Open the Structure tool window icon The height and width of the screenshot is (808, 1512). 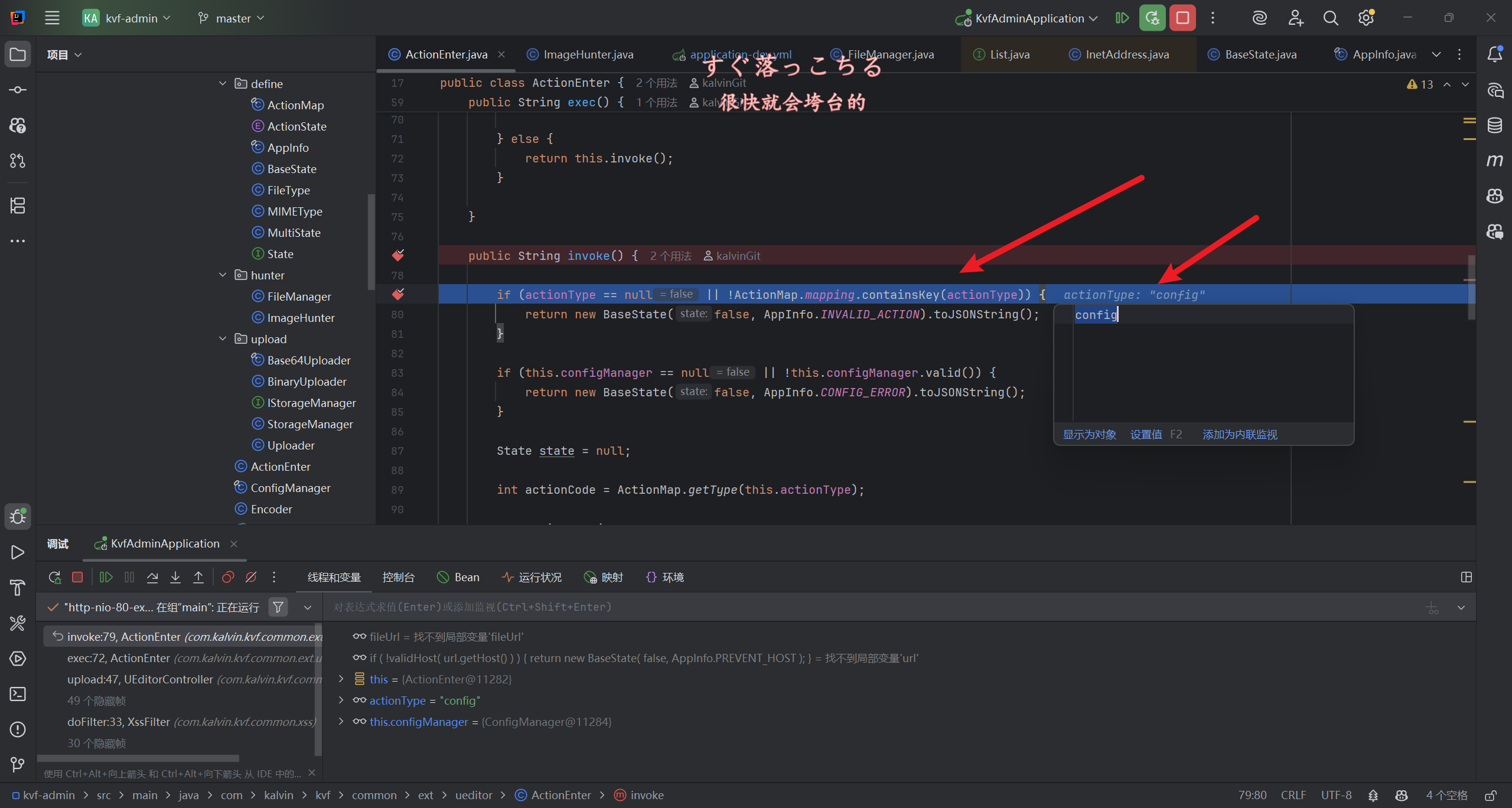(18, 206)
